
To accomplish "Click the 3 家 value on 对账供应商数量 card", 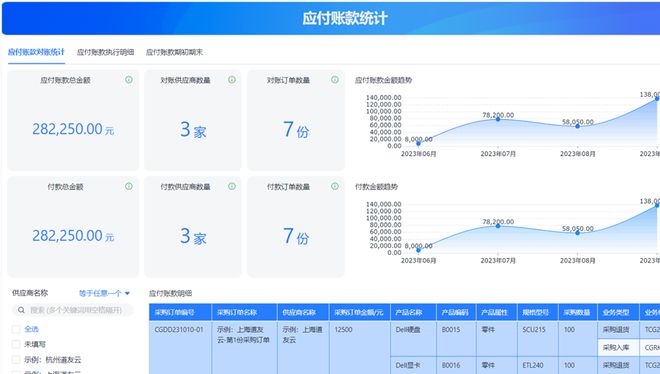I will pyautogui.click(x=193, y=130).
